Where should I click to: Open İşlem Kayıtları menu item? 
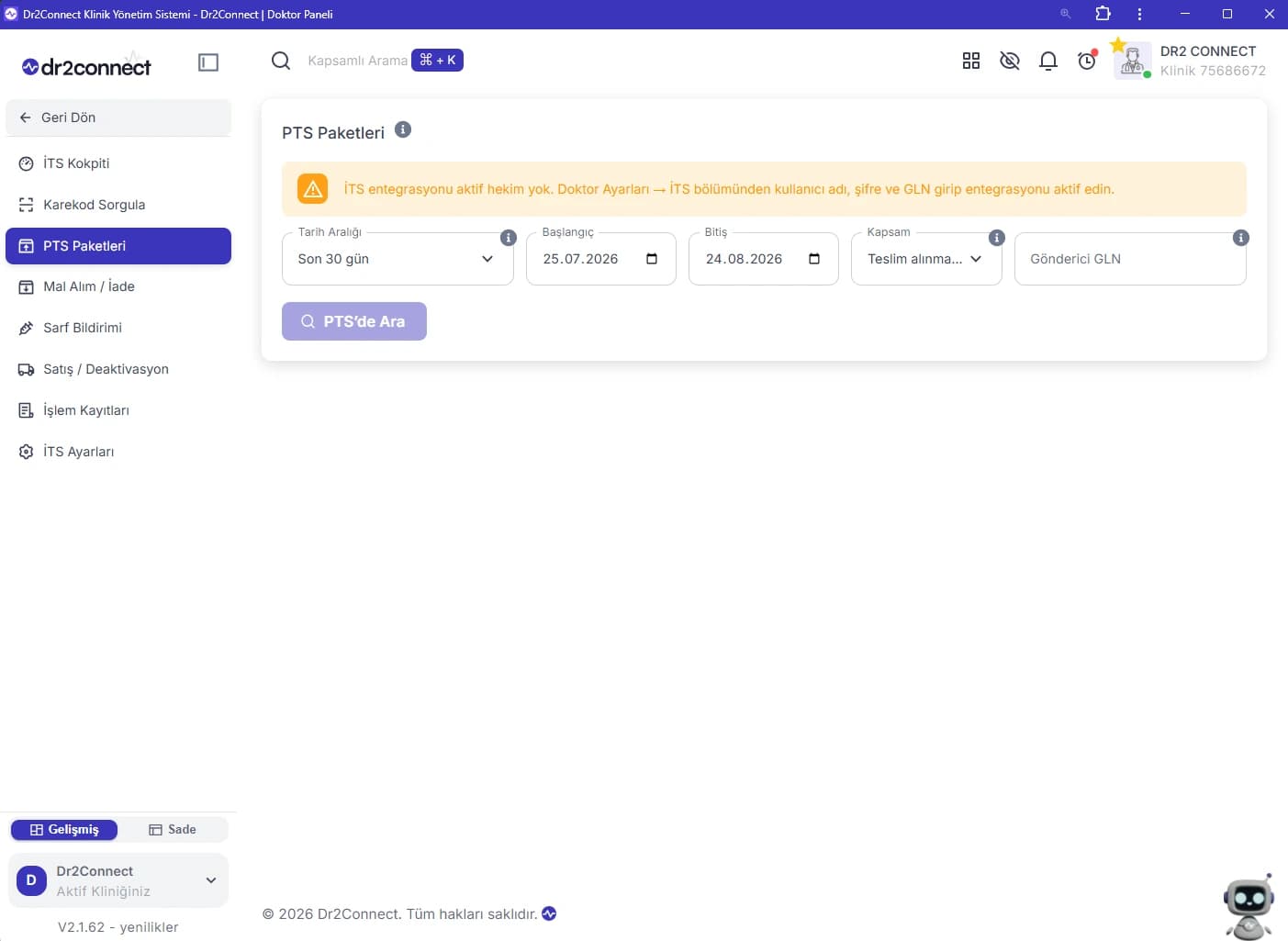pos(118,410)
